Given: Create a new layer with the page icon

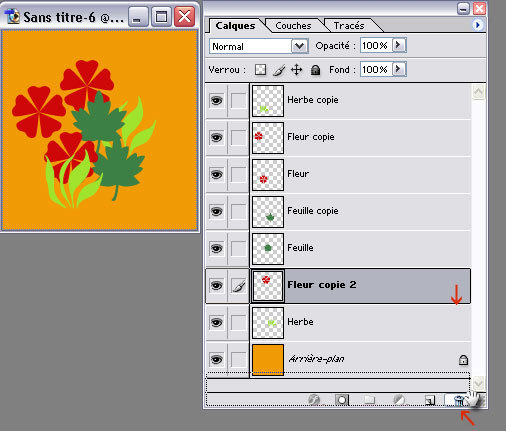Looking at the screenshot, I should coord(429,400).
